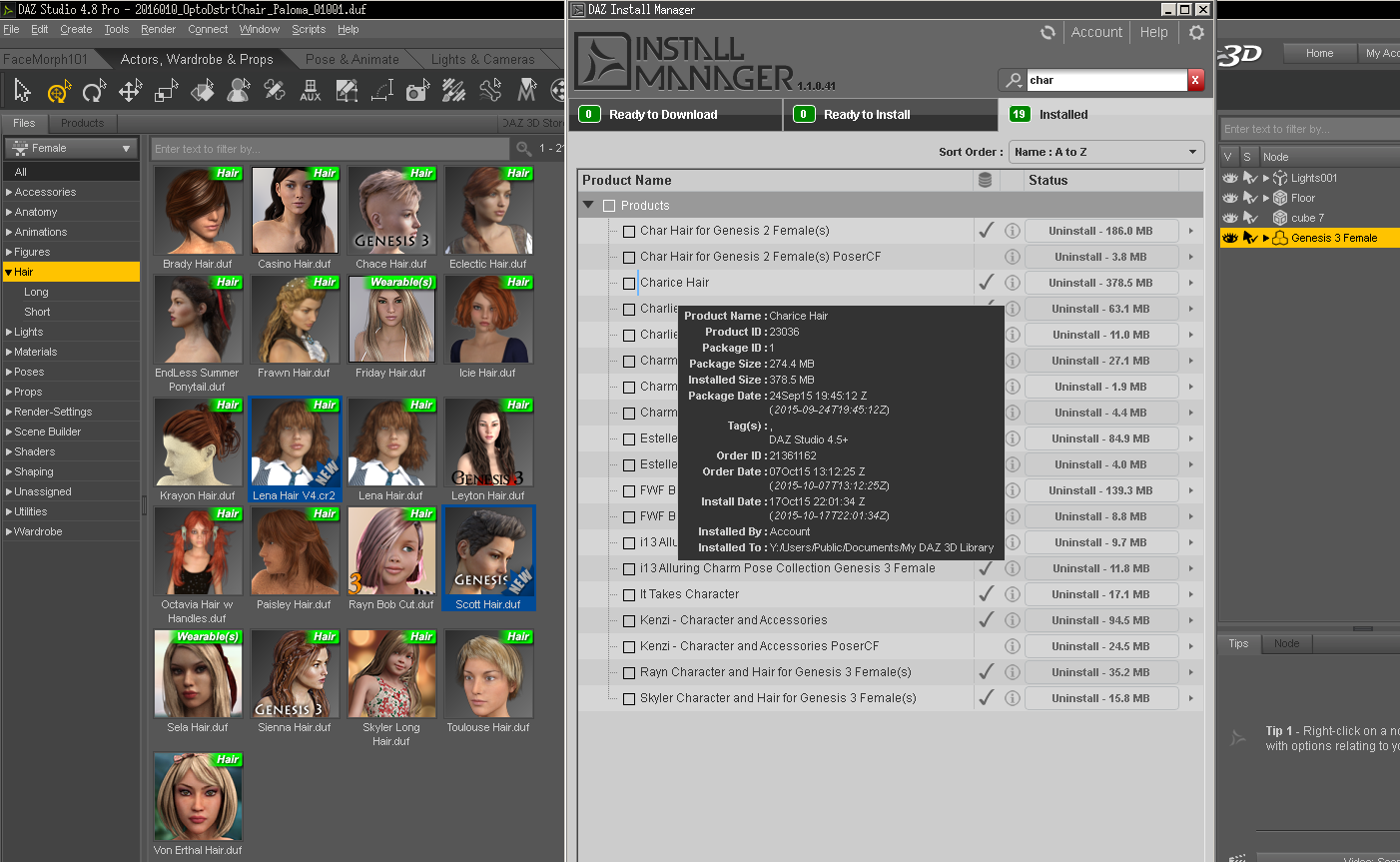Click the Lights001 group node icon
1400x862 pixels.
1279,178
